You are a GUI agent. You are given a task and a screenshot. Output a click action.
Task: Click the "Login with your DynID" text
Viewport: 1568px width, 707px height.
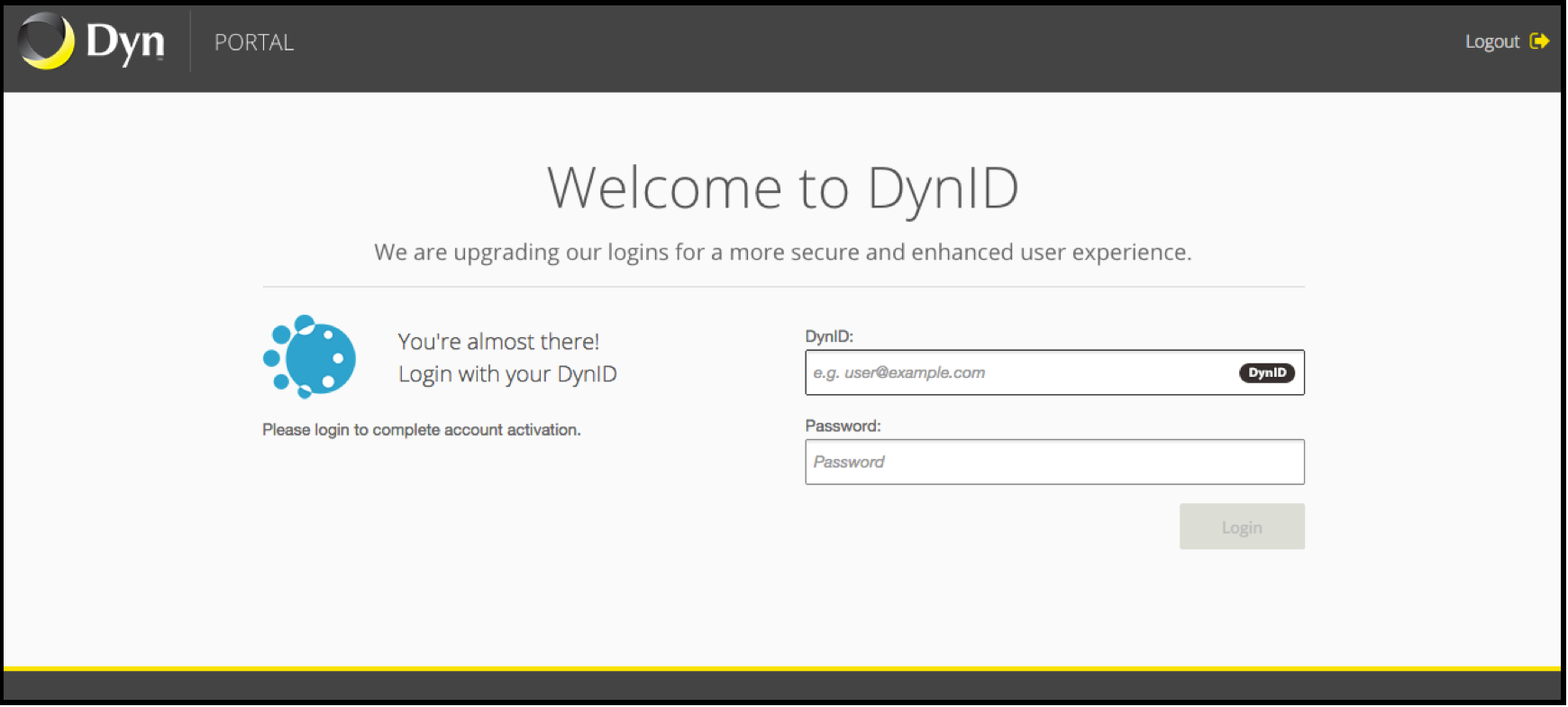click(507, 374)
